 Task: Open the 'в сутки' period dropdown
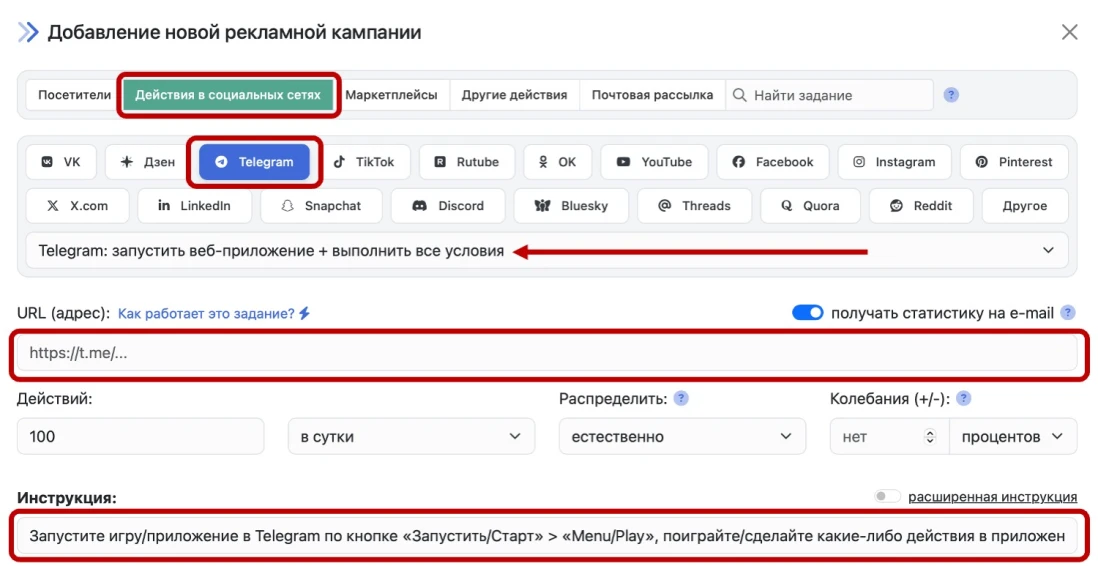tap(410, 437)
